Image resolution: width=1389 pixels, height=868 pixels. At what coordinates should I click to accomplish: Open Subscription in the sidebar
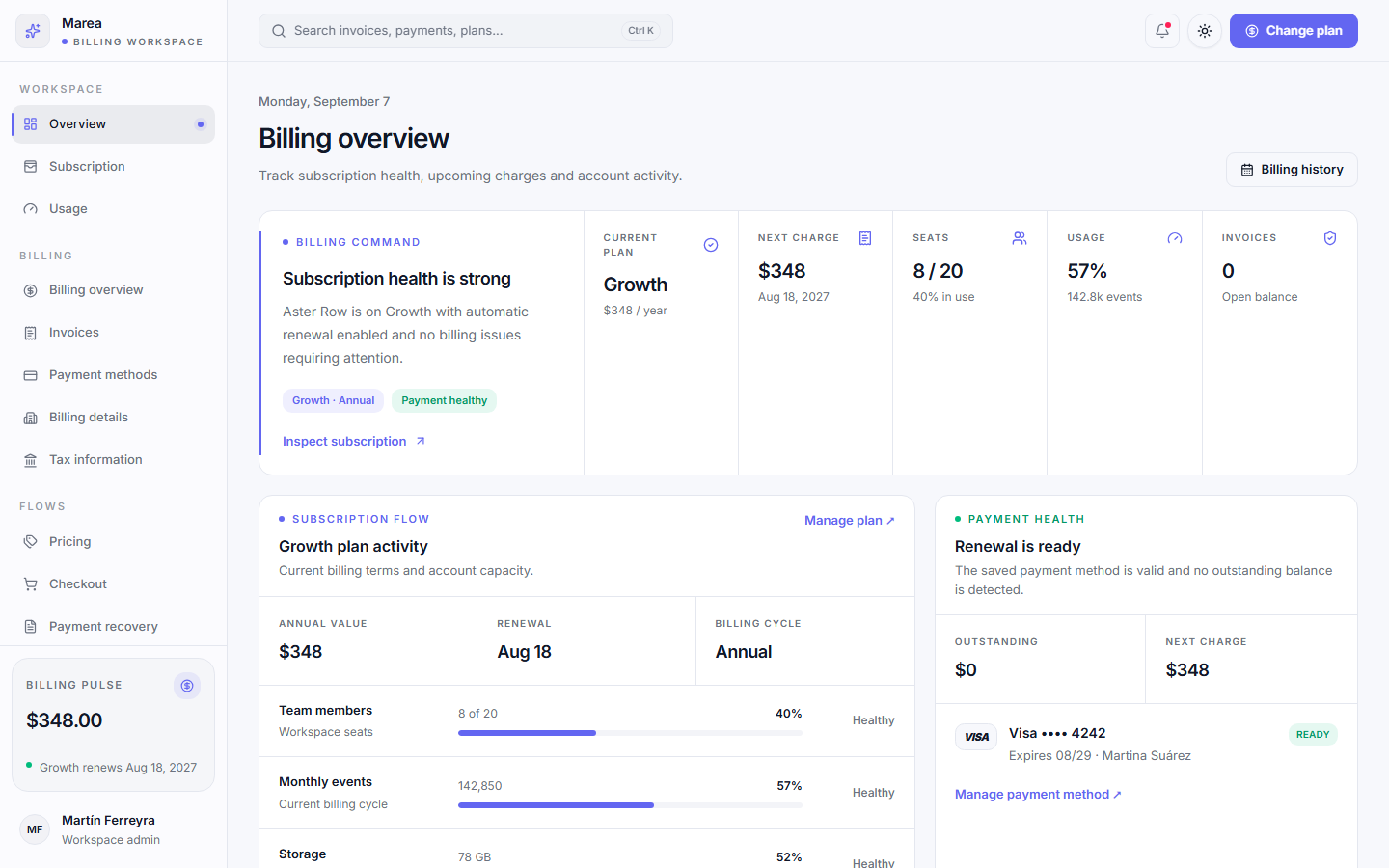click(114, 167)
